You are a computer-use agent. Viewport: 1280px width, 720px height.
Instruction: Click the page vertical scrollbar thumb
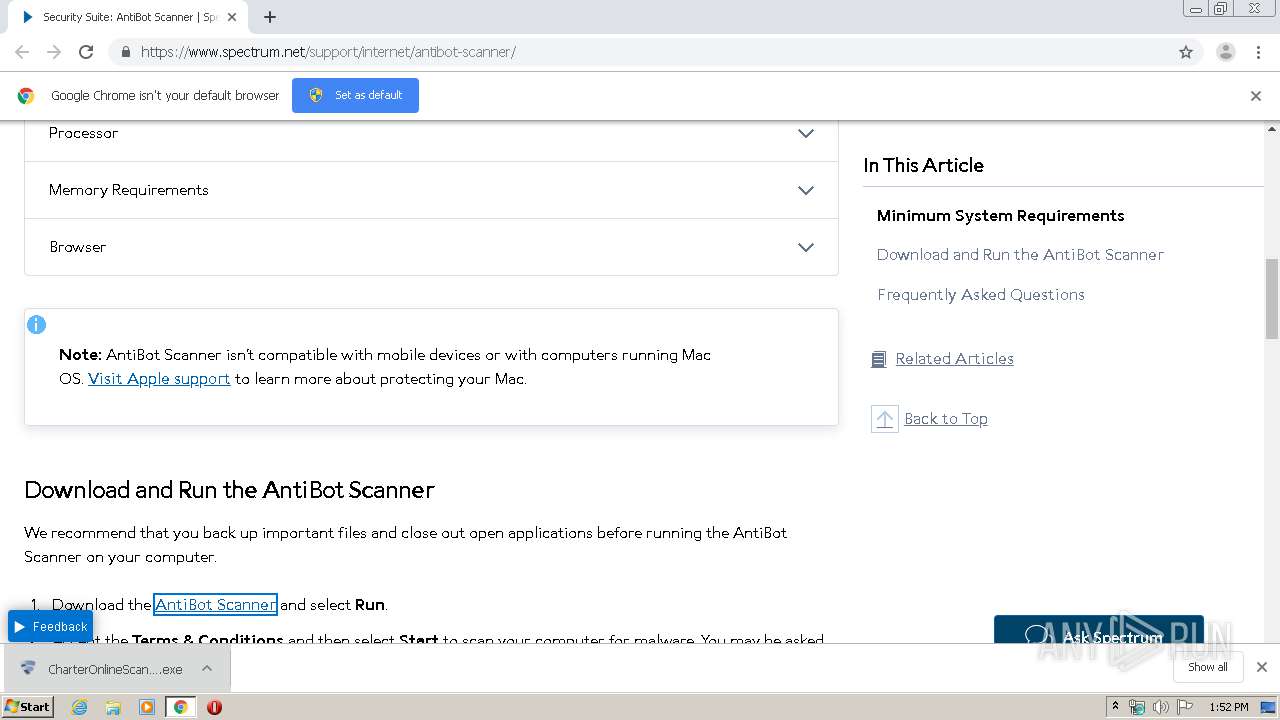(x=1272, y=299)
